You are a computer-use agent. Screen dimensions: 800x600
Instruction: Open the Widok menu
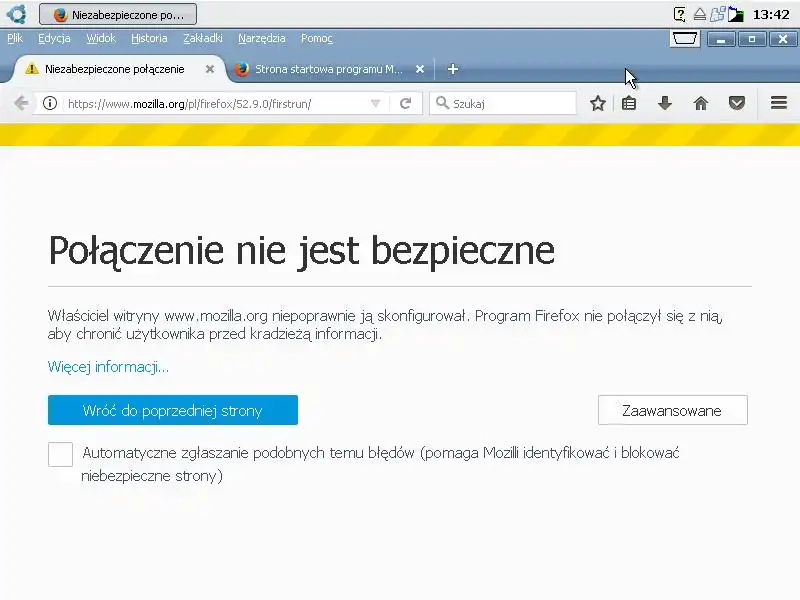pyautogui.click(x=101, y=38)
